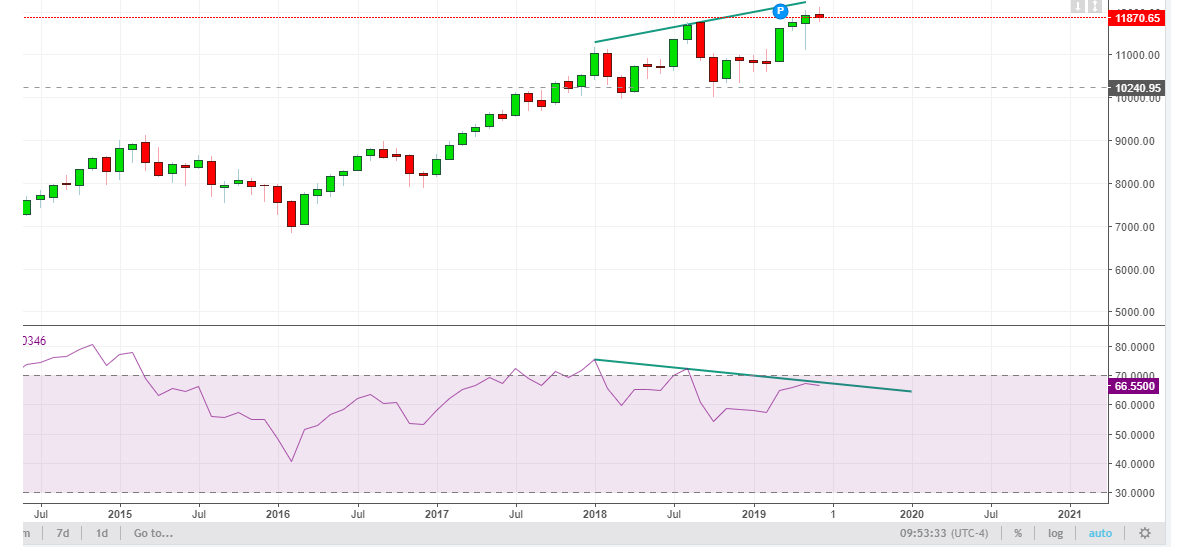The width and height of the screenshot is (1195, 547).
Task: Toggle auto scale button
Action: (1100, 533)
